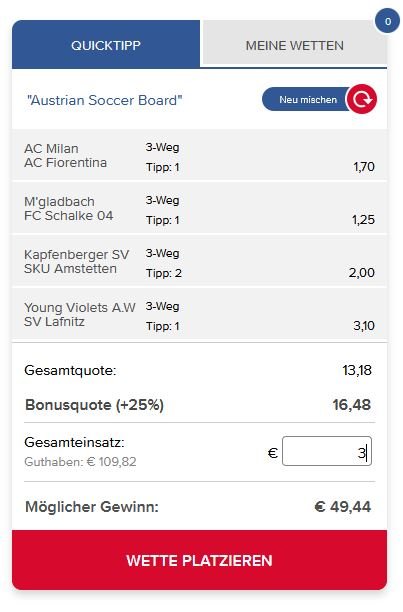Switch to the Quicktipp tab
Screen dimensions: 403x612
click(106, 45)
